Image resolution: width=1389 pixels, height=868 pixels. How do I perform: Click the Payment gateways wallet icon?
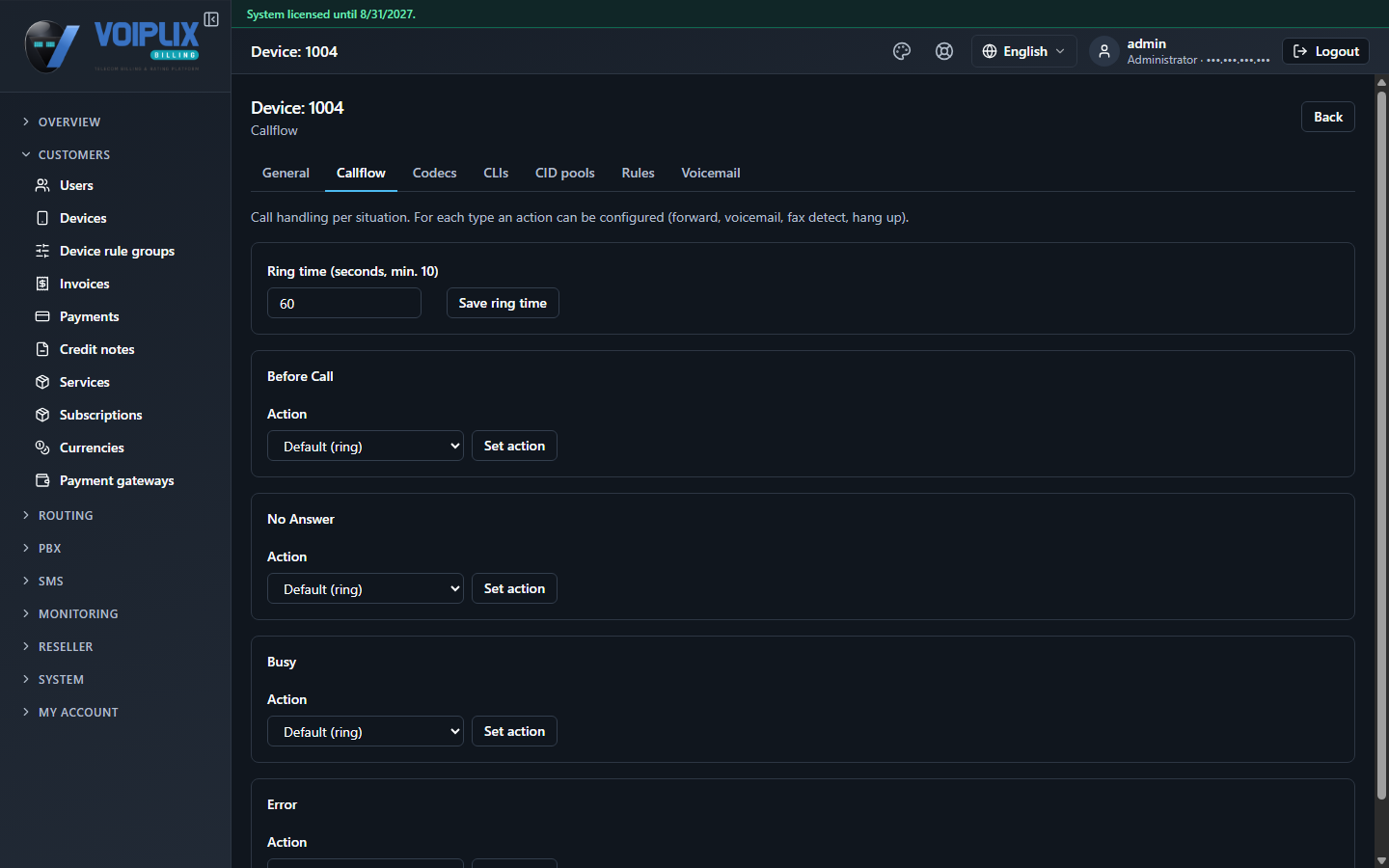coord(42,480)
